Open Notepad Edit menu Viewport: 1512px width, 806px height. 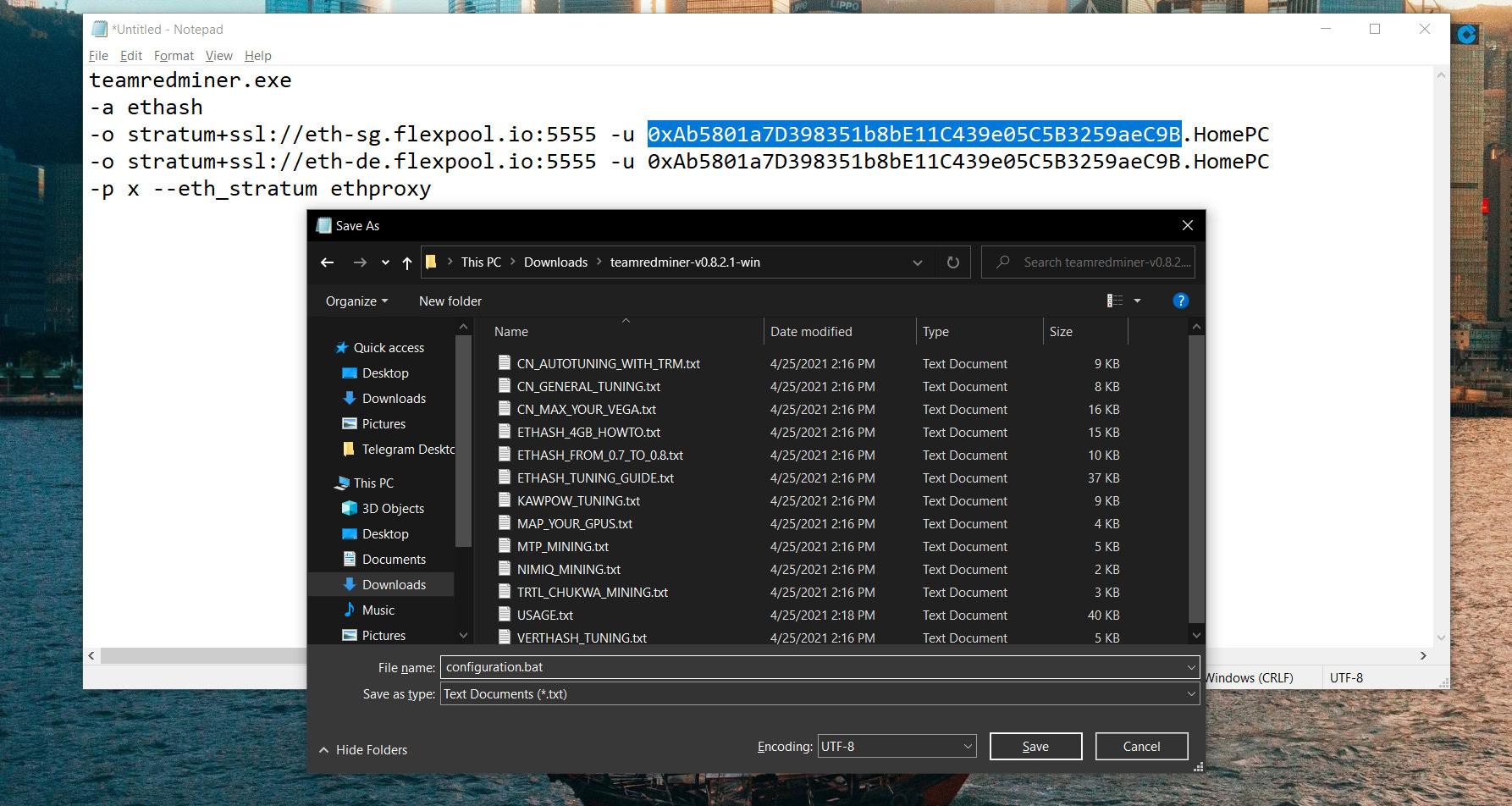click(130, 56)
